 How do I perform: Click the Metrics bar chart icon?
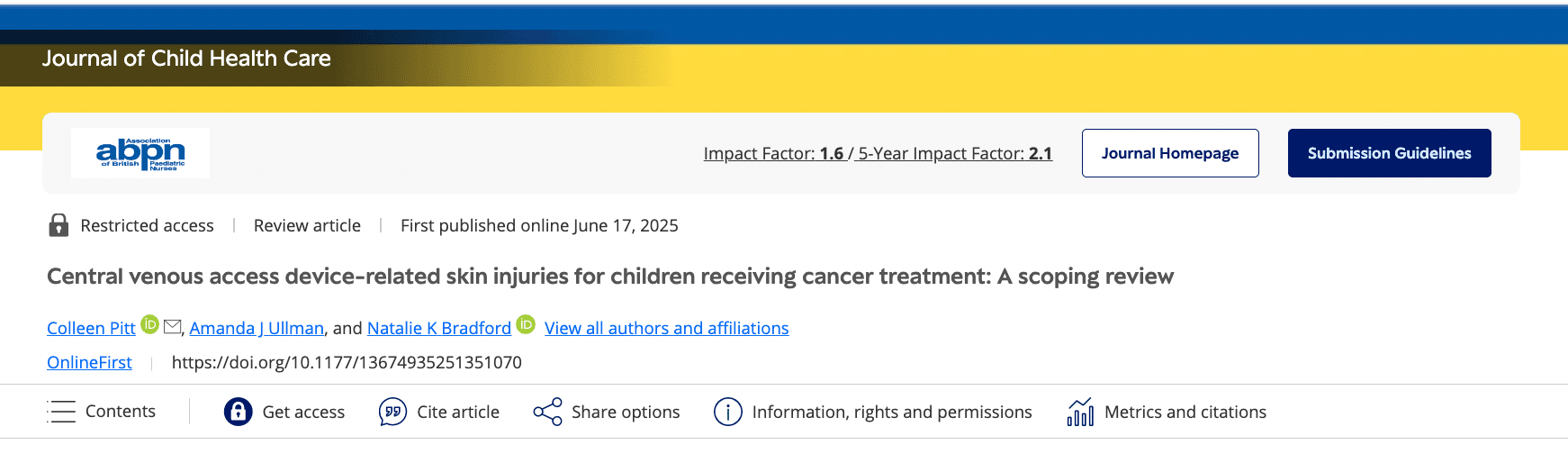click(1080, 412)
